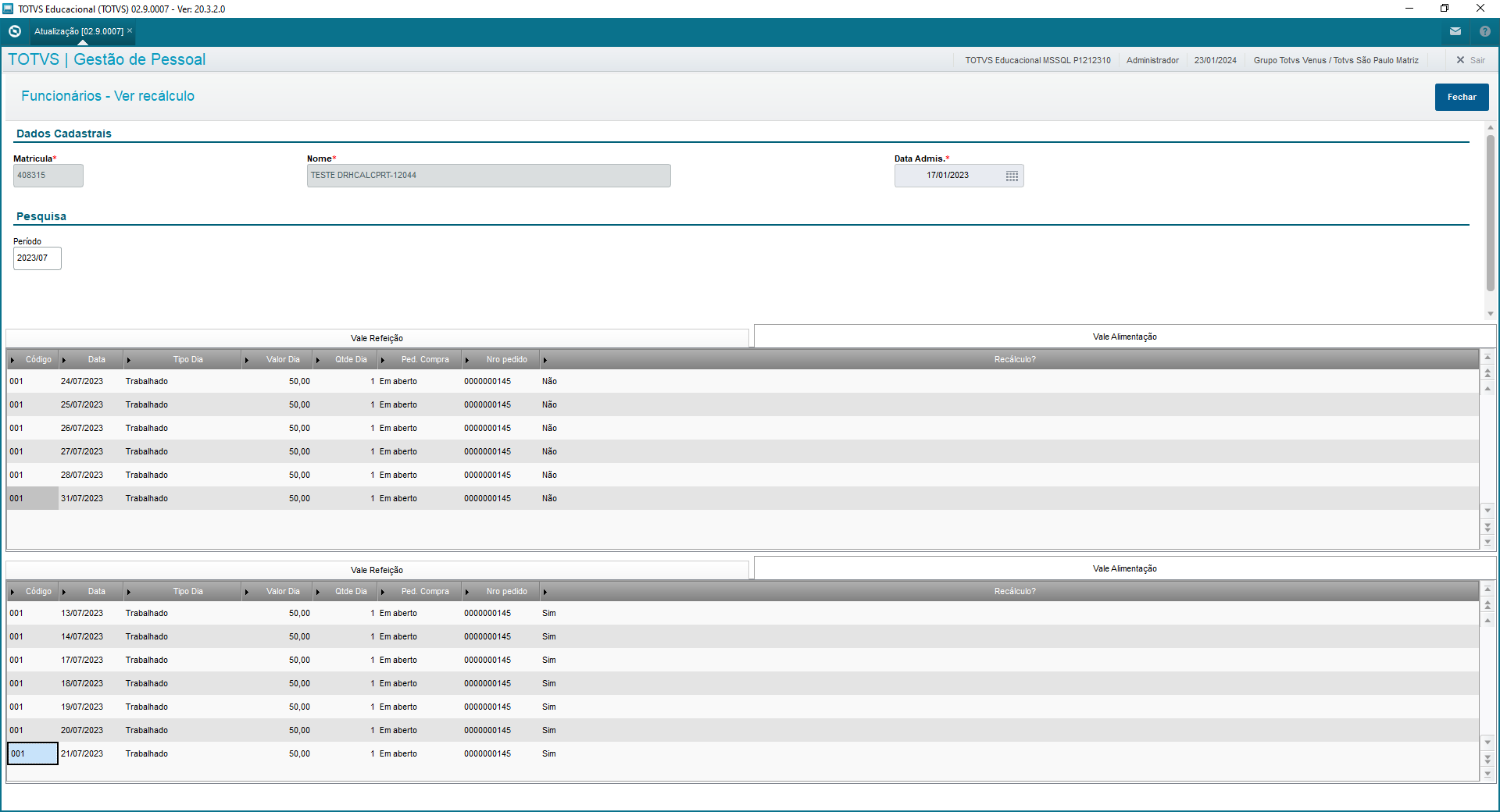Expand the Tipo Dia arrow in upper grid
Screen dimensions: 1500x812
pyautogui.click(x=129, y=360)
